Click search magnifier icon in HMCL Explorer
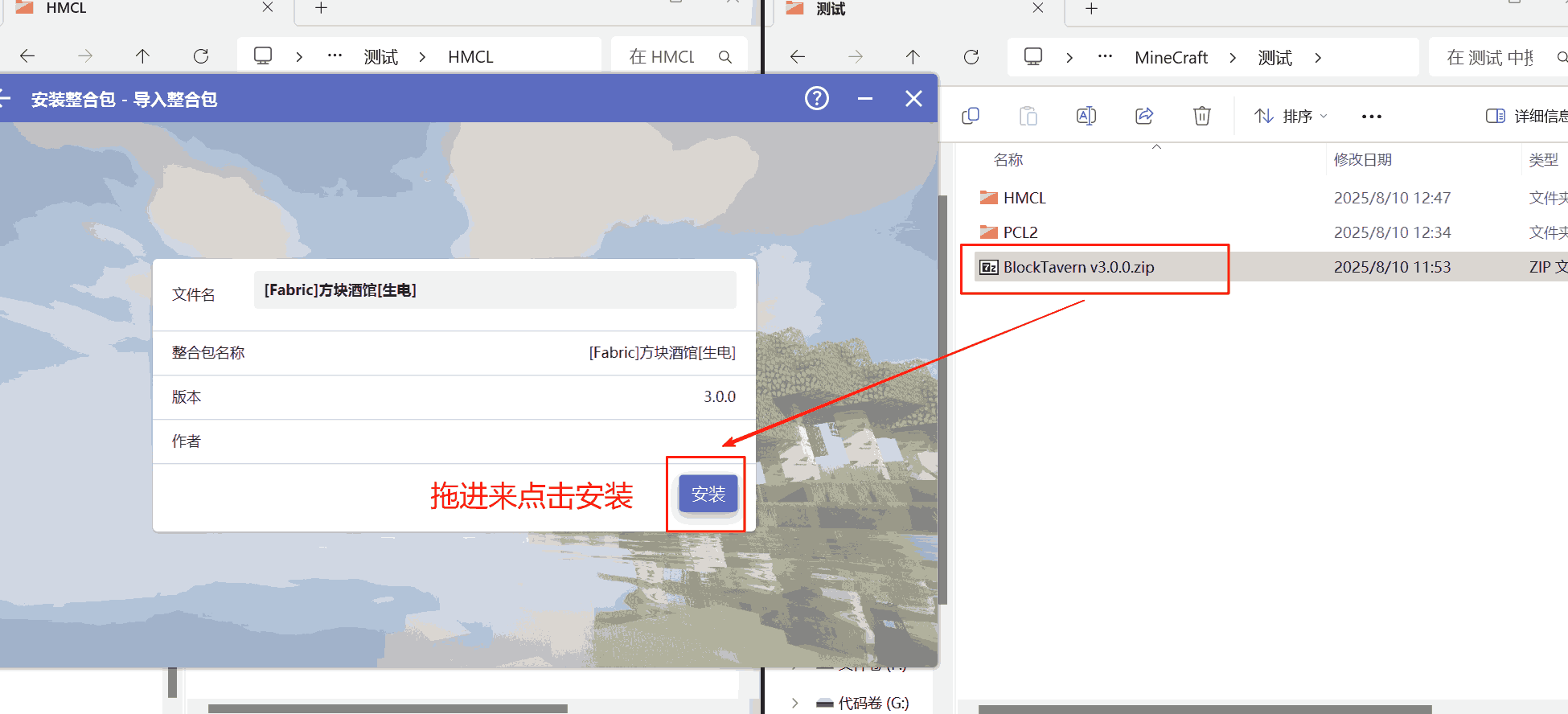This screenshot has height=714, width=1568. pyautogui.click(x=725, y=57)
